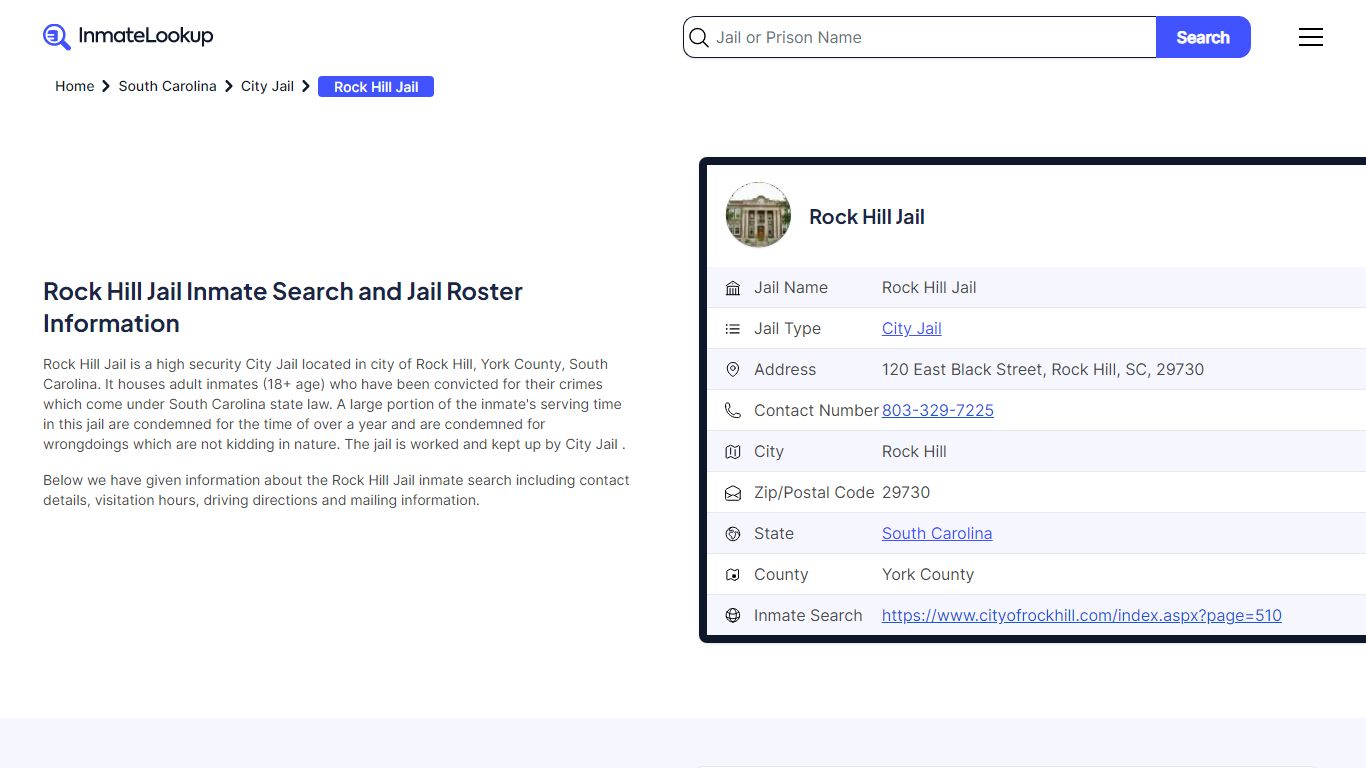Click the mailbox icon beside Zip/Postal Code

(x=732, y=492)
